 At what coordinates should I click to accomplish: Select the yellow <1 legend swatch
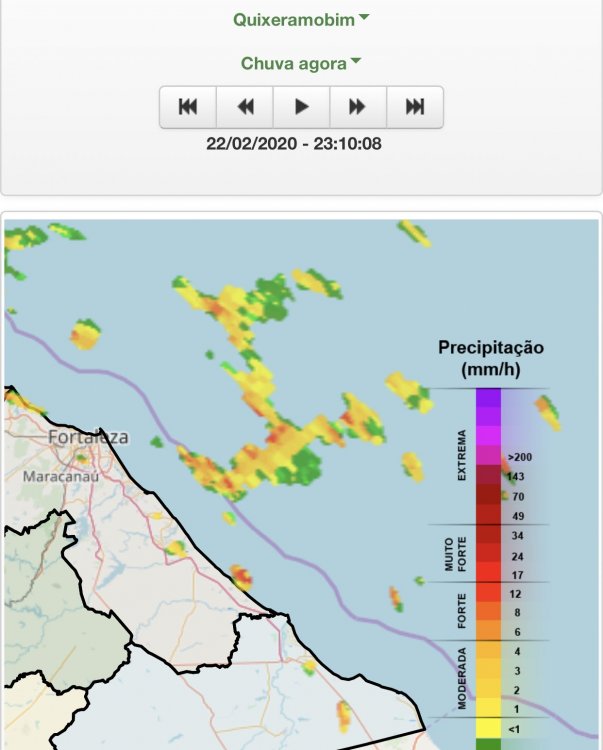pyautogui.click(x=488, y=728)
